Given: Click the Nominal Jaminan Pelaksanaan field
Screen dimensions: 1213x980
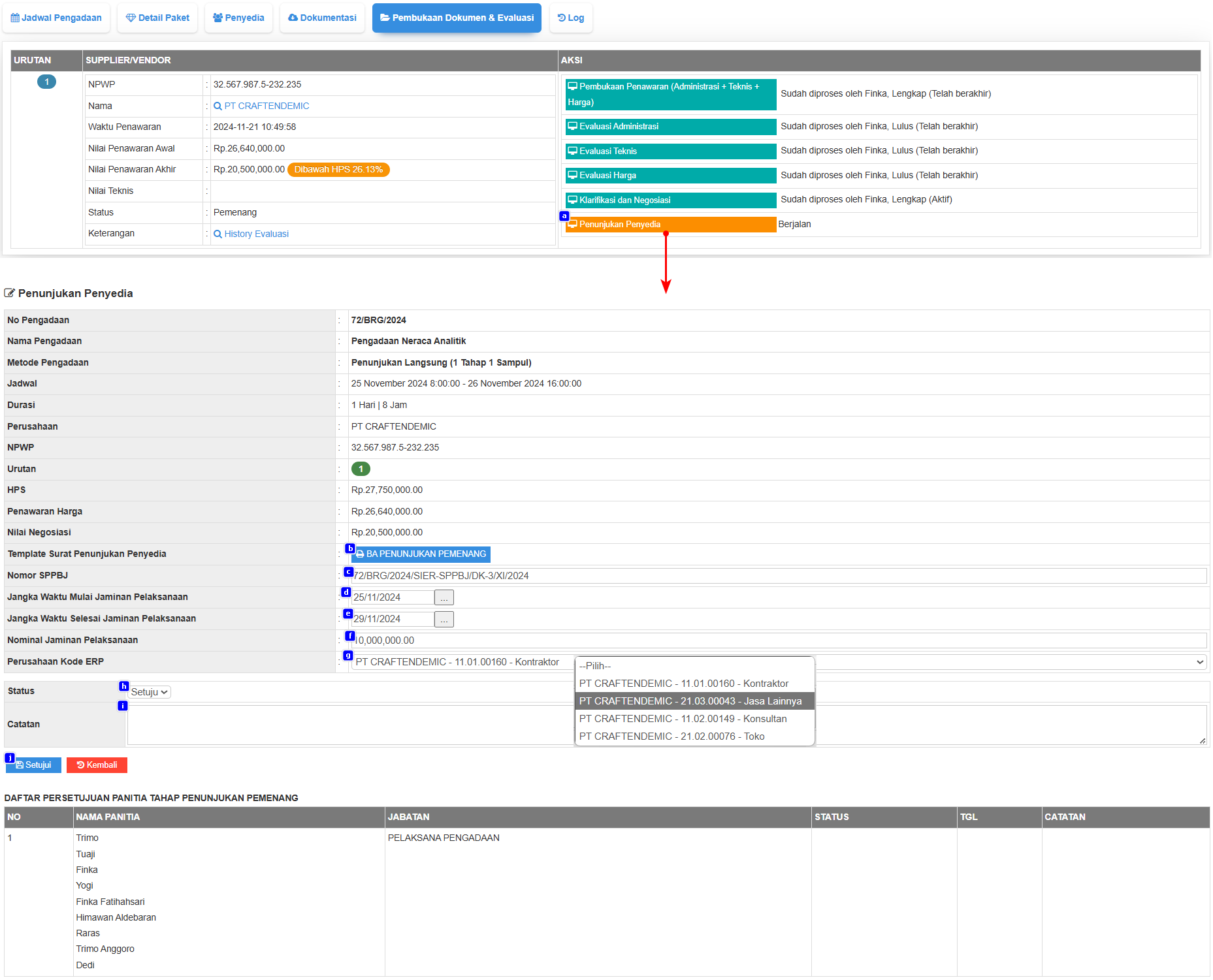Looking at the screenshot, I should [779, 640].
